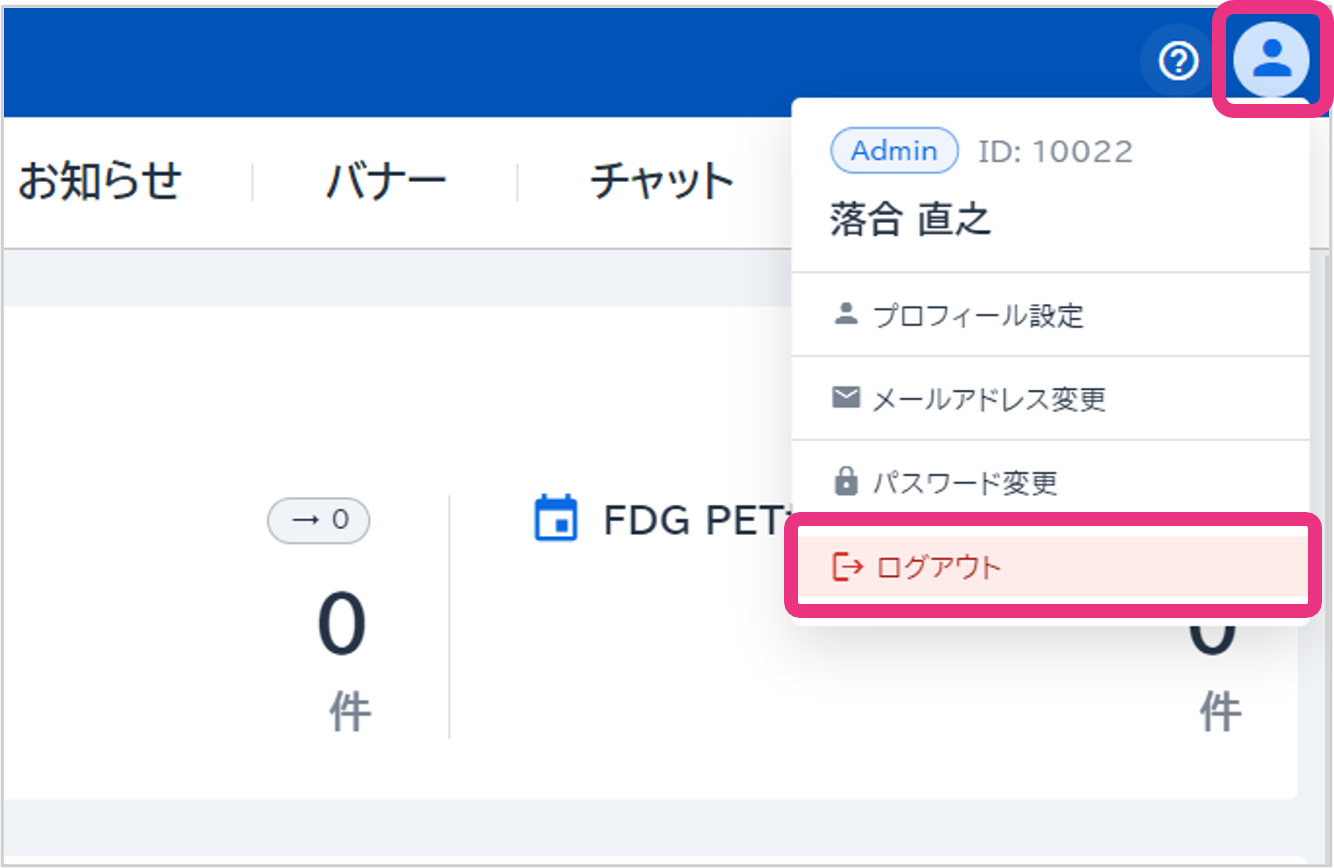Click the large 0 count above 件 on the left
This screenshot has width=1334, height=868.
click(342, 626)
